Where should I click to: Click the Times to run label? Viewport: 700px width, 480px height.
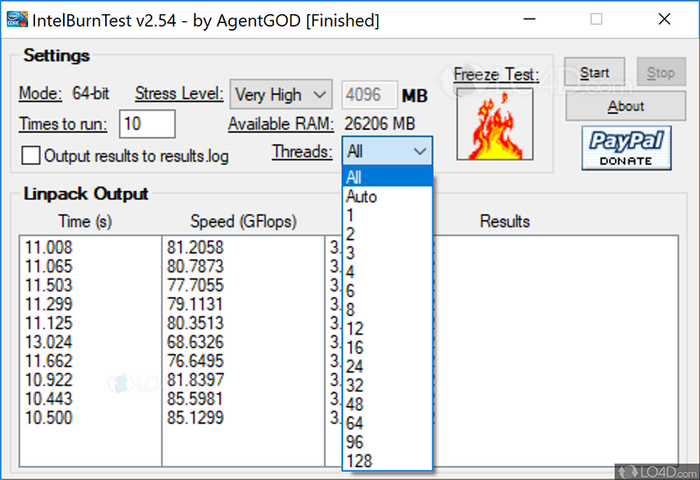click(x=63, y=124)
